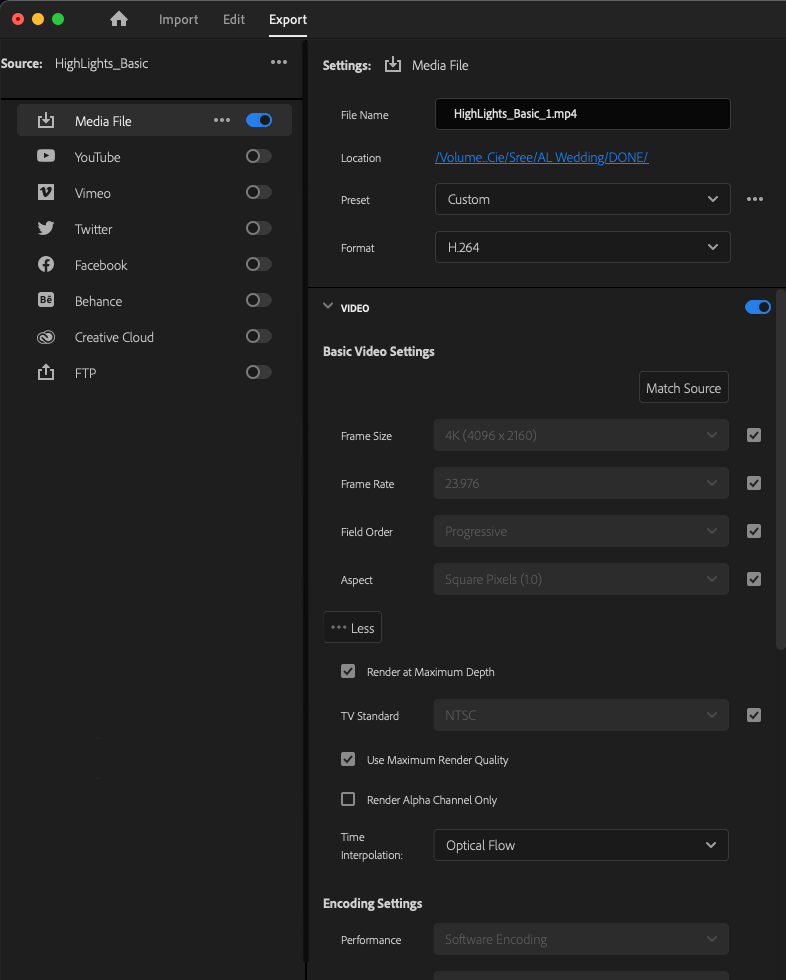Select the Twitter destination label
The height and width of the screenshot is (980, 786).
pyautogui.click(x=93, y=229)
